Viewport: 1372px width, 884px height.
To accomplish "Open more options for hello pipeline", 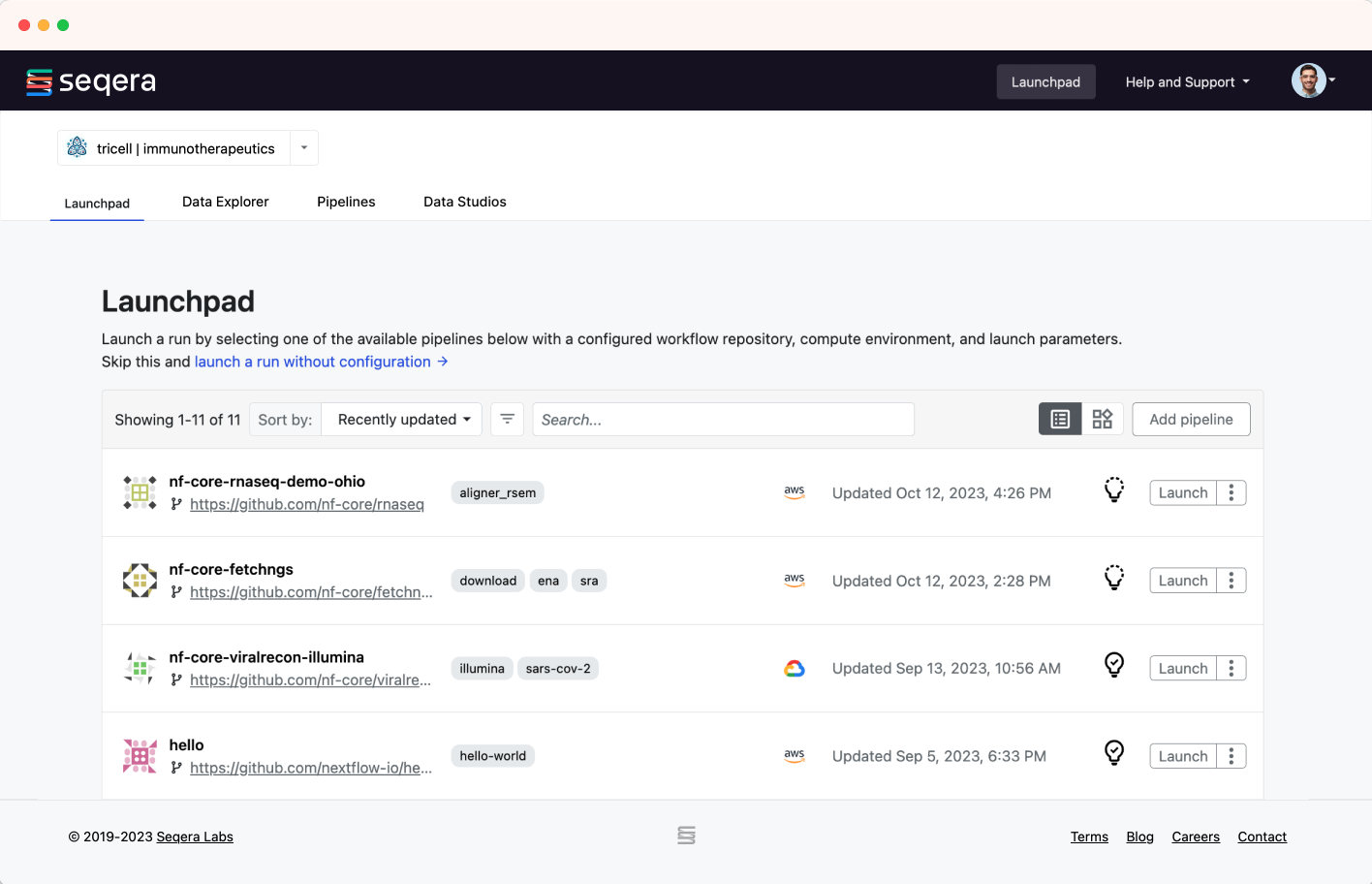I will coord(1232,756).
